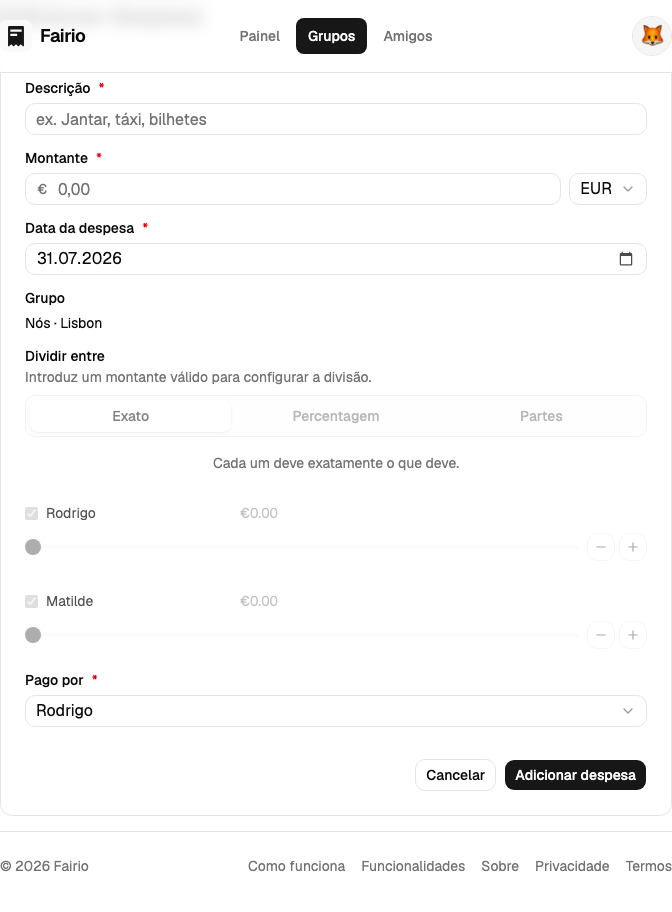Toggle the Rodrigo checkbox
The image size is (672, 912).
click(x=31, y=514)
